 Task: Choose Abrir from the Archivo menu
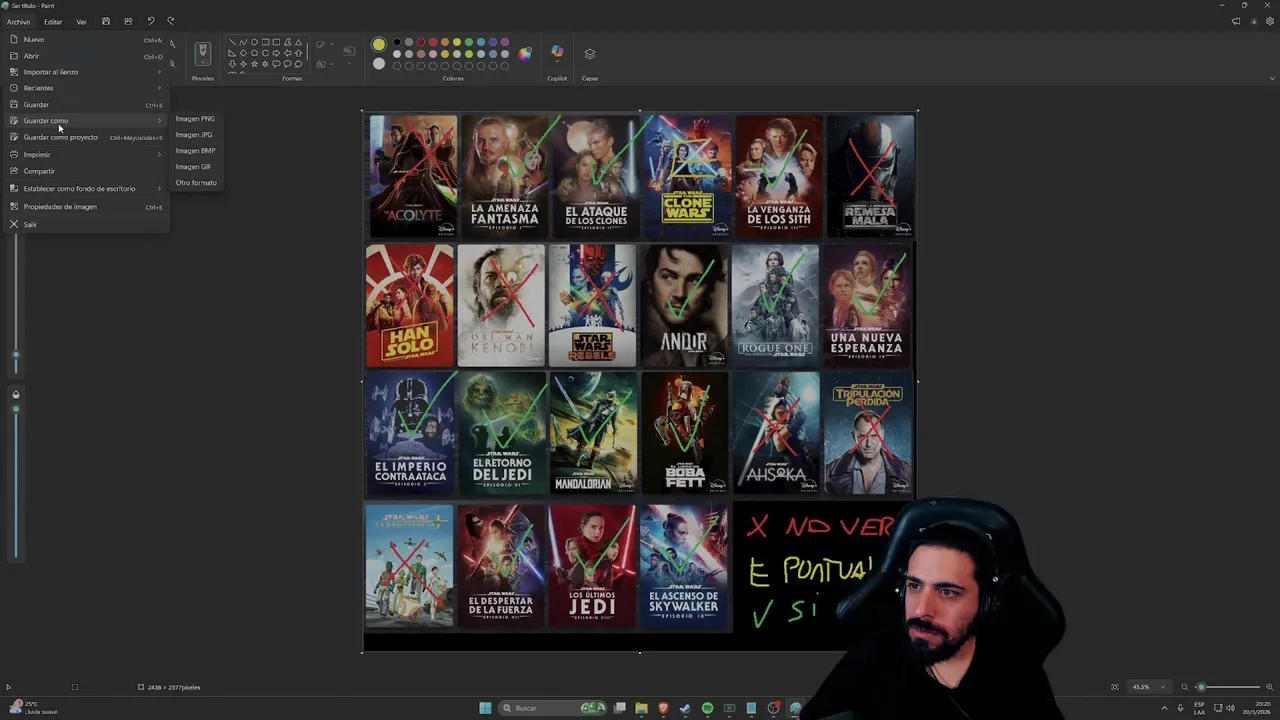pos(87,56)
